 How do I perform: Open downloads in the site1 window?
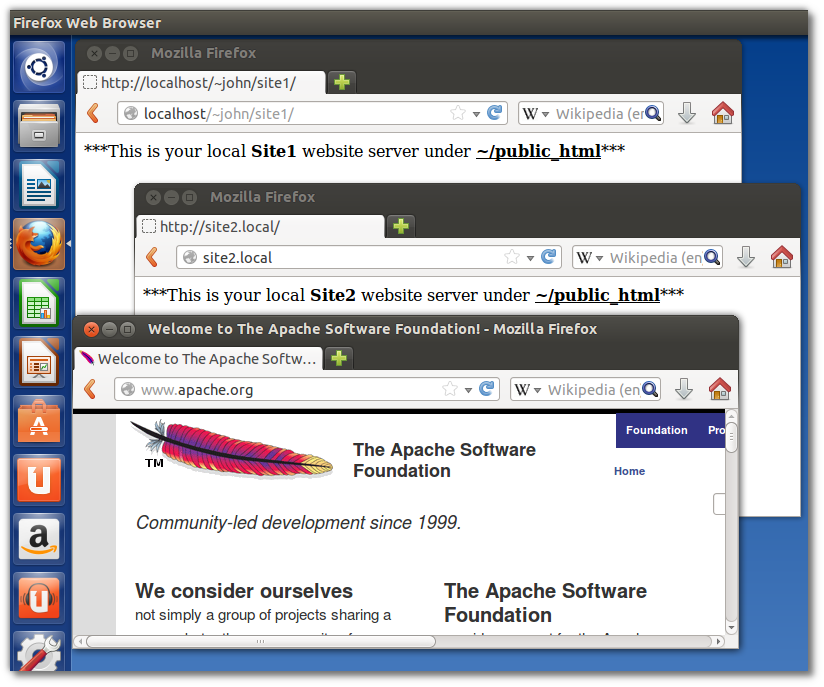[687, 113]
